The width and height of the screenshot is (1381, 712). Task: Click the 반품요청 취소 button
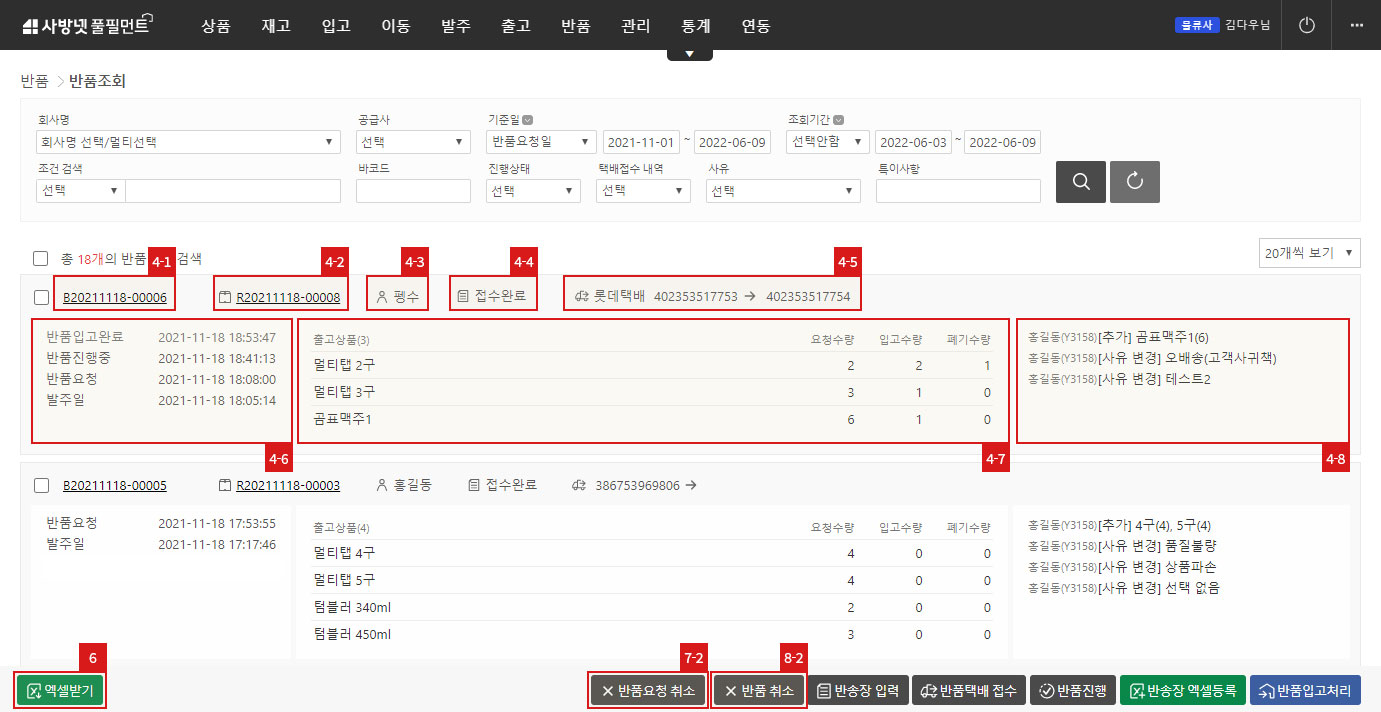[648, 691]
